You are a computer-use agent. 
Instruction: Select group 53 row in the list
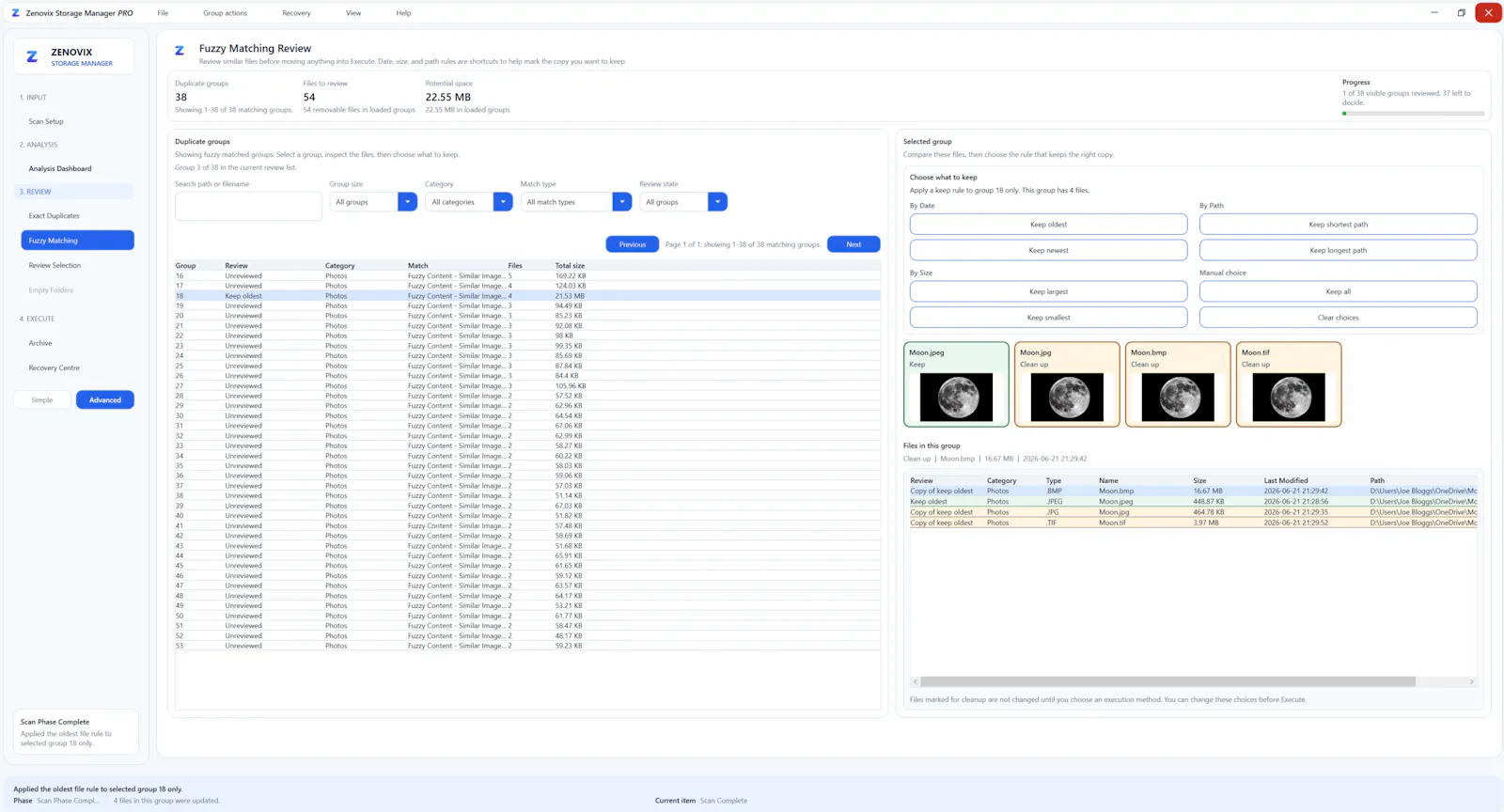(527, 646)
